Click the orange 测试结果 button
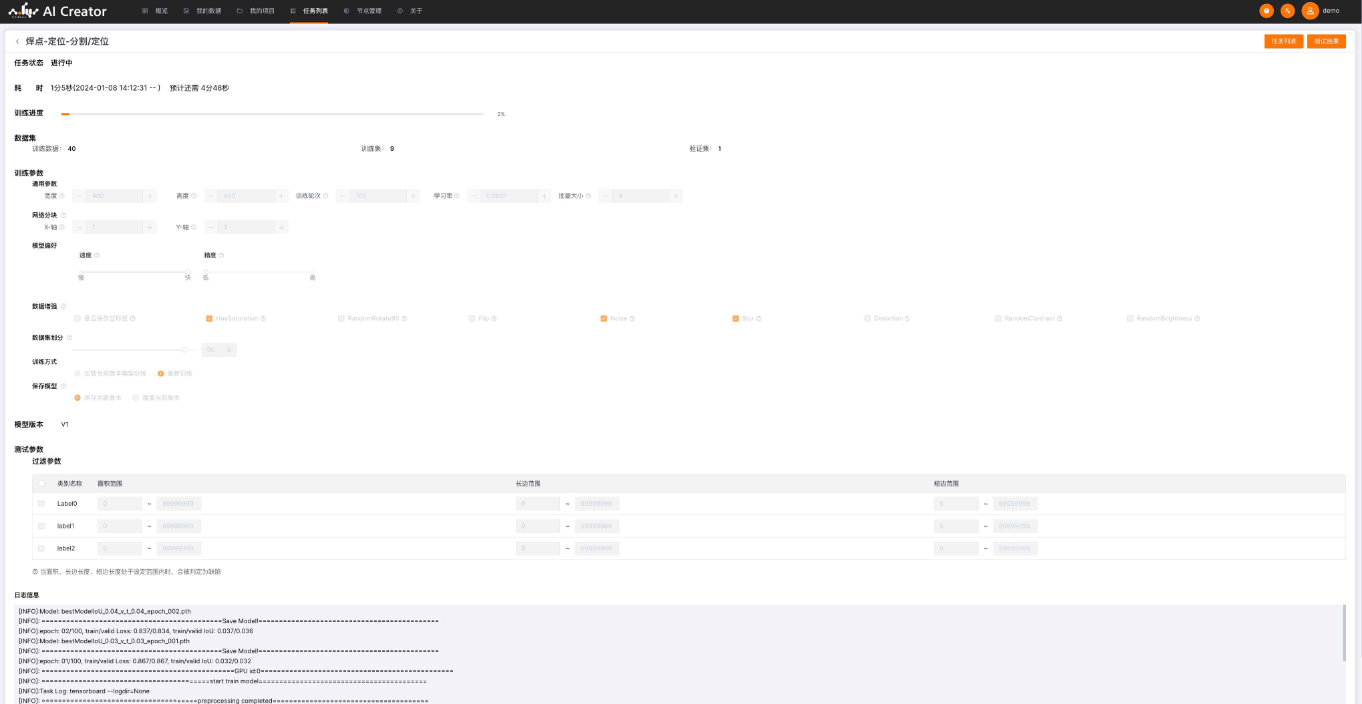 pos(1326,41)
